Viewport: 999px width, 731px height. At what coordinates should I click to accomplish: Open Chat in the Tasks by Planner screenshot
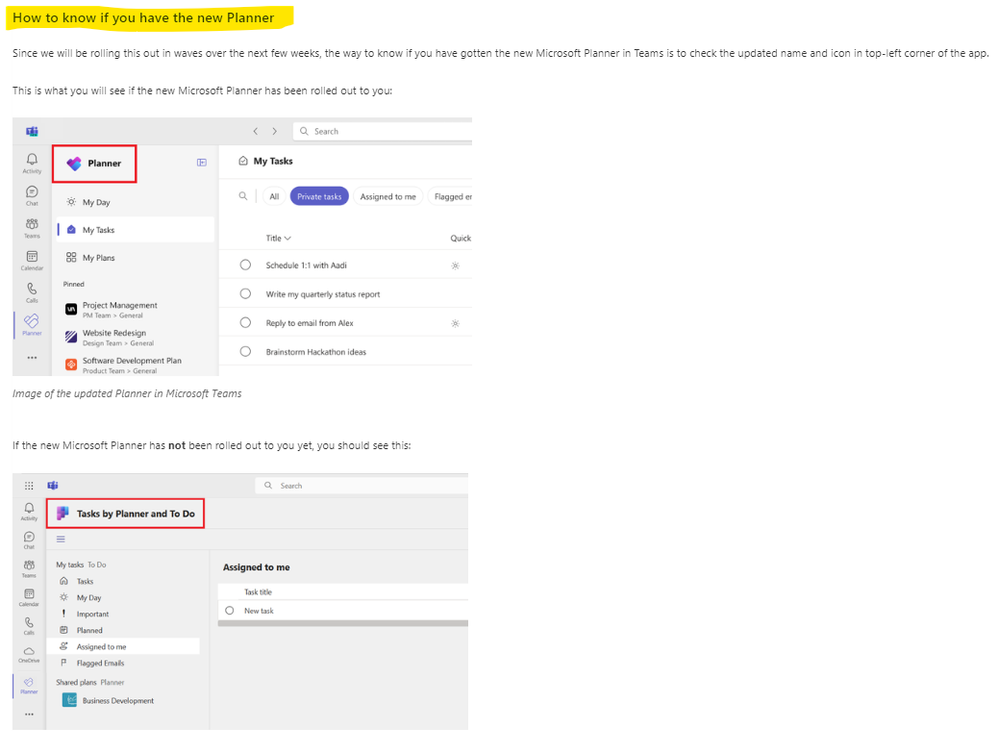(x=29, y=540)
